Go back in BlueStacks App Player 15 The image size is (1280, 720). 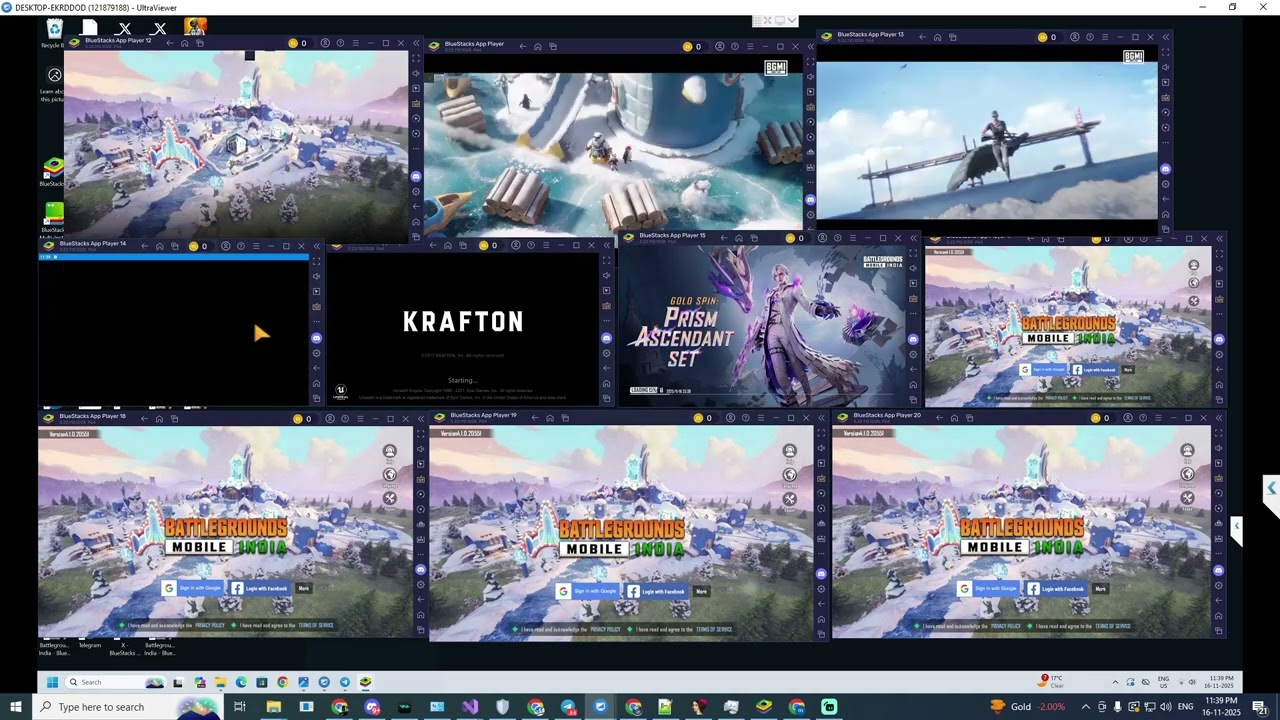tap(726, 238)
